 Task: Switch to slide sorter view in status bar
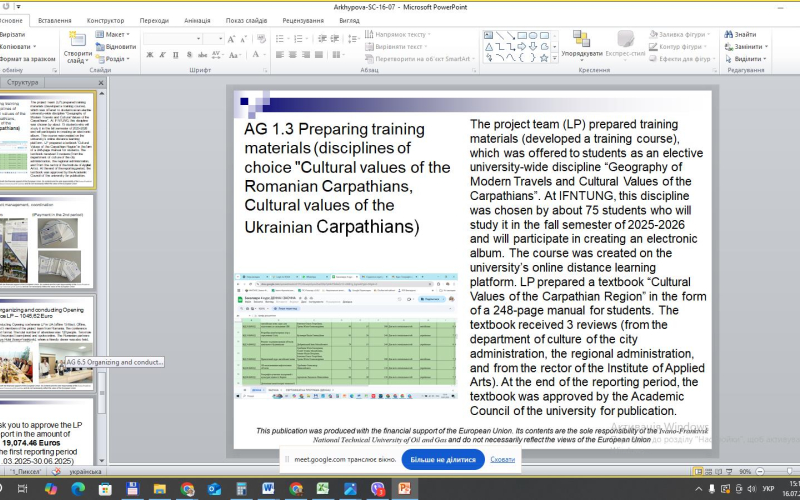(709, 471)
